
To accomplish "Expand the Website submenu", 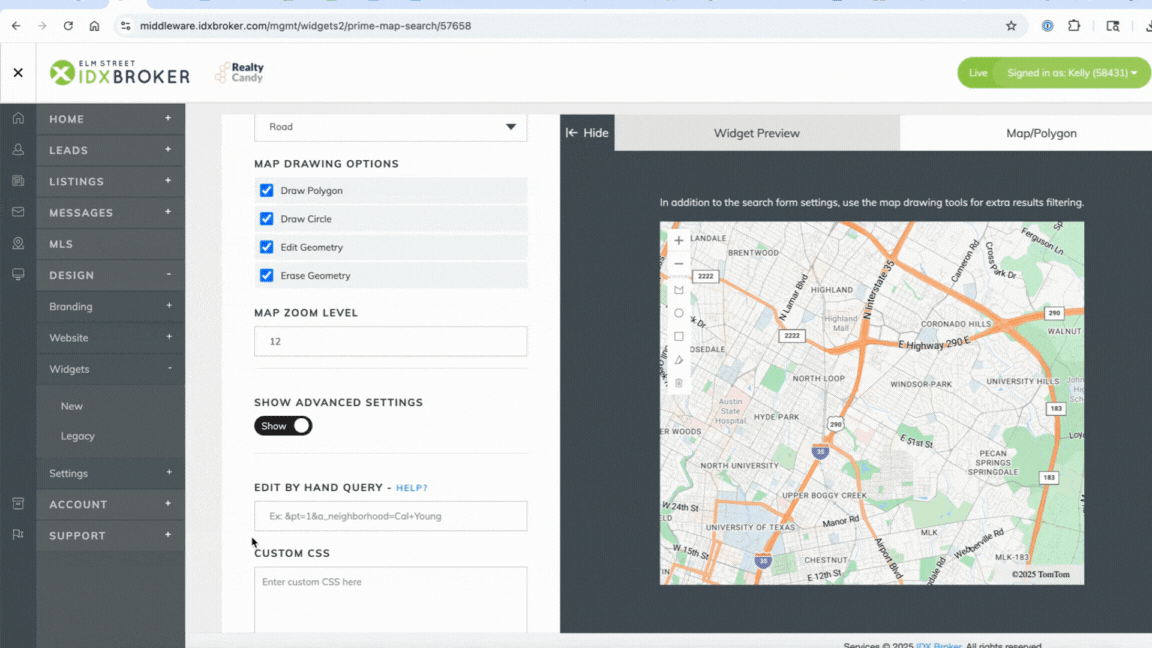I will click(168, 337).
